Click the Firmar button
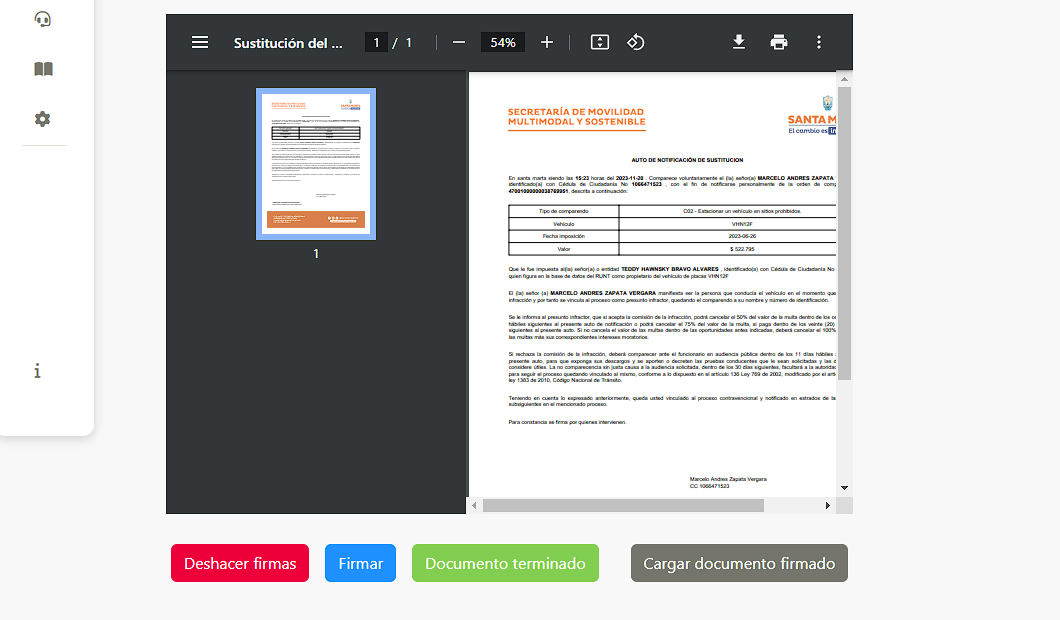This screenshot has width=1060, height=620. (360, 563)
